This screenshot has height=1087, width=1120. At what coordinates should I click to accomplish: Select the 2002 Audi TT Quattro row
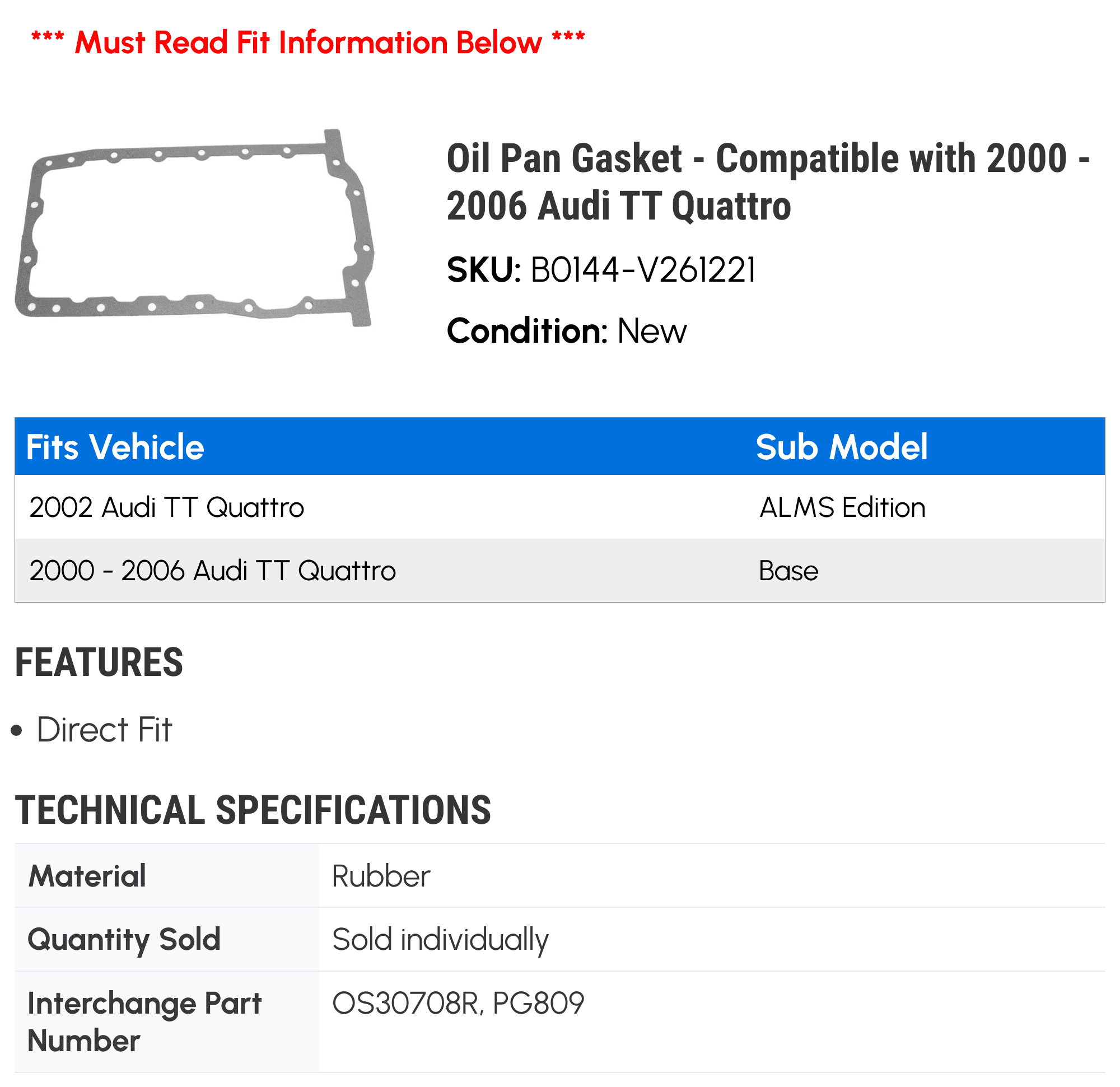(x=559, y=507)
